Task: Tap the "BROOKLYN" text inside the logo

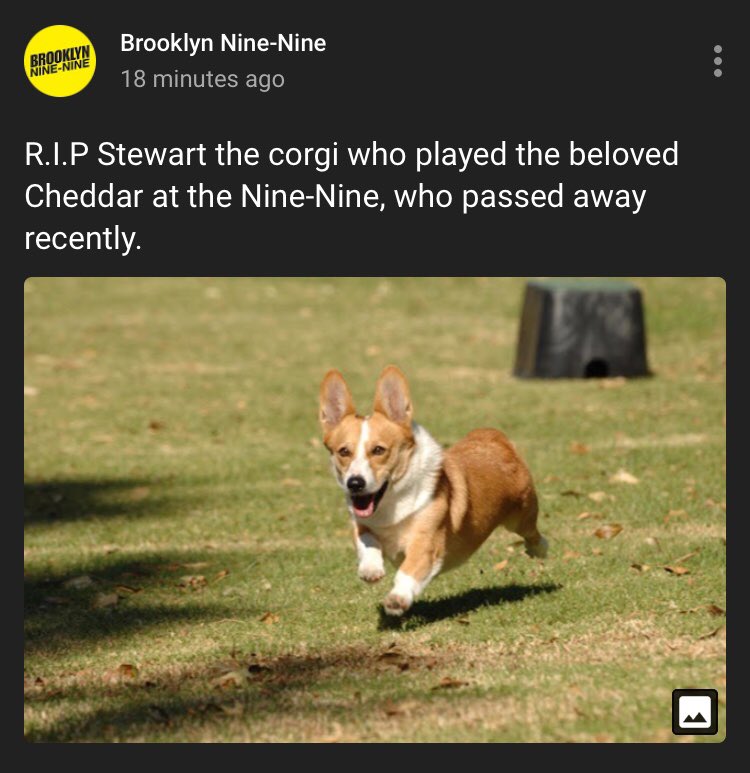Action: click(61, 56)
